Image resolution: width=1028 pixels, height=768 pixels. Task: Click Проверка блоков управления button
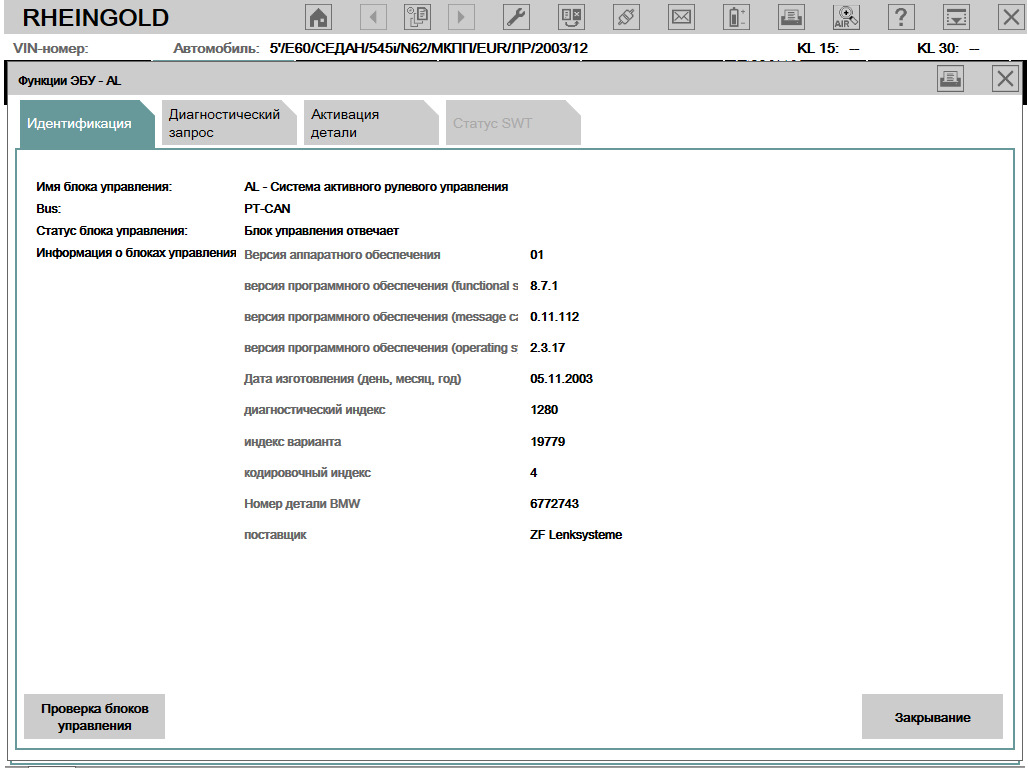[94, 717]
